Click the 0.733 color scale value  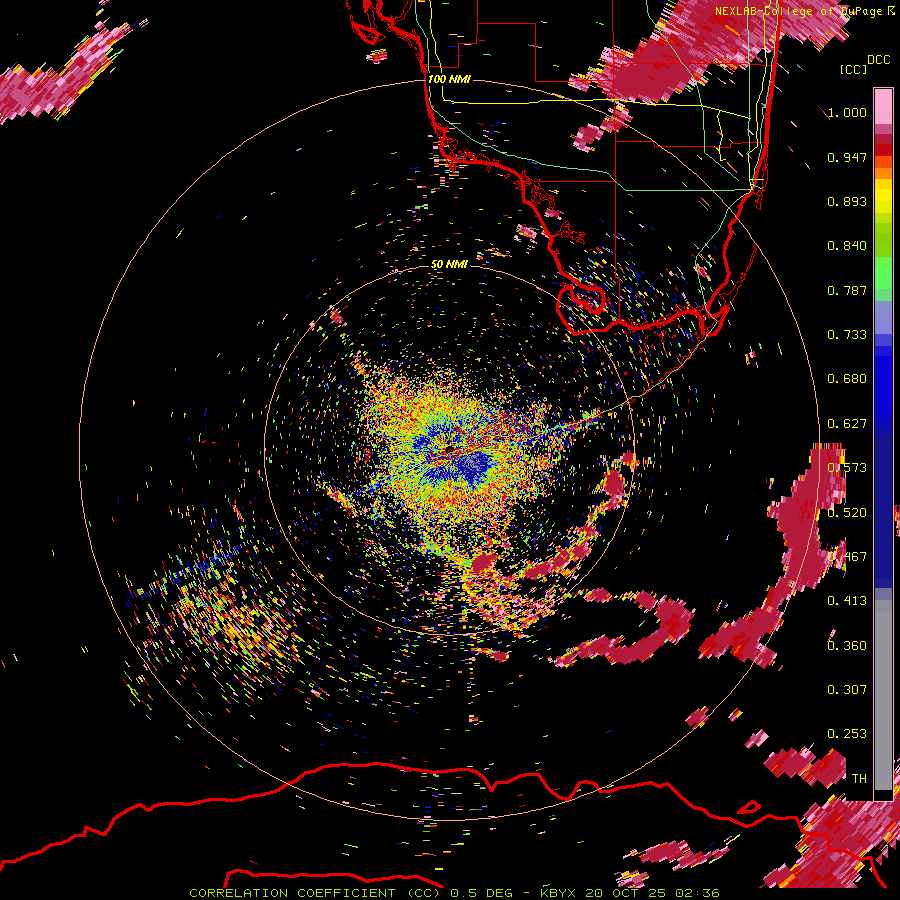click(x=847, y=335)
